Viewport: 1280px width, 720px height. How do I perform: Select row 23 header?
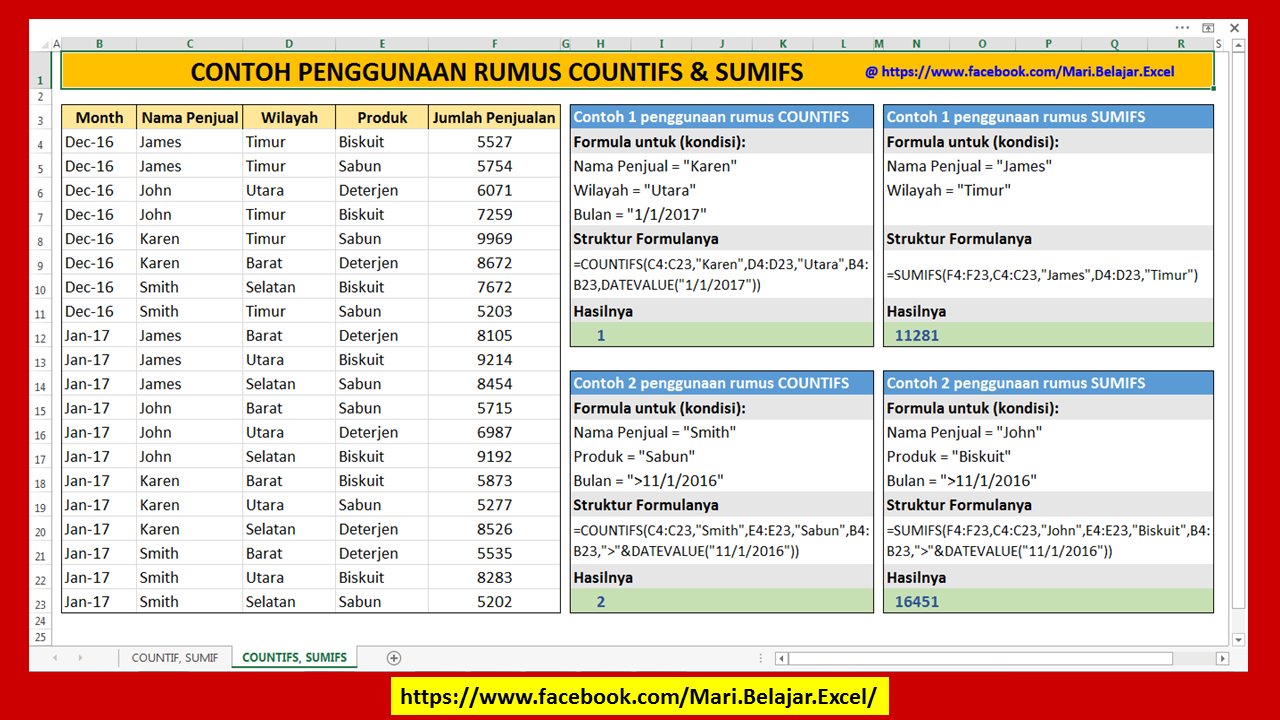[x=41, y=604]
